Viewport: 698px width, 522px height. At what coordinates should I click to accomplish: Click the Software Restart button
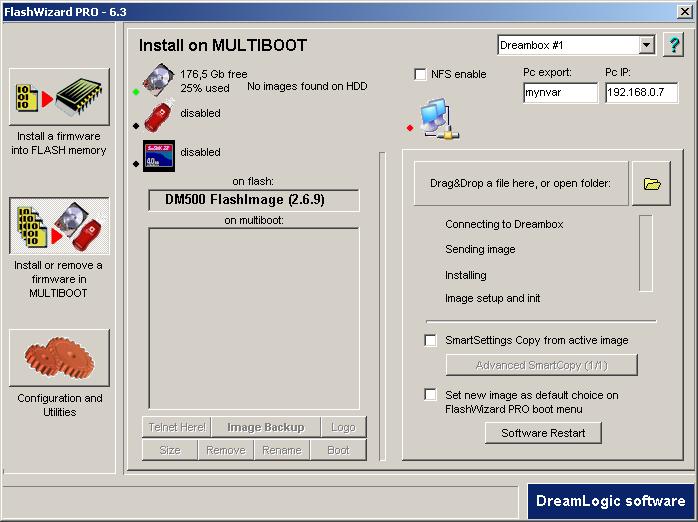click(x=543, y=433)
